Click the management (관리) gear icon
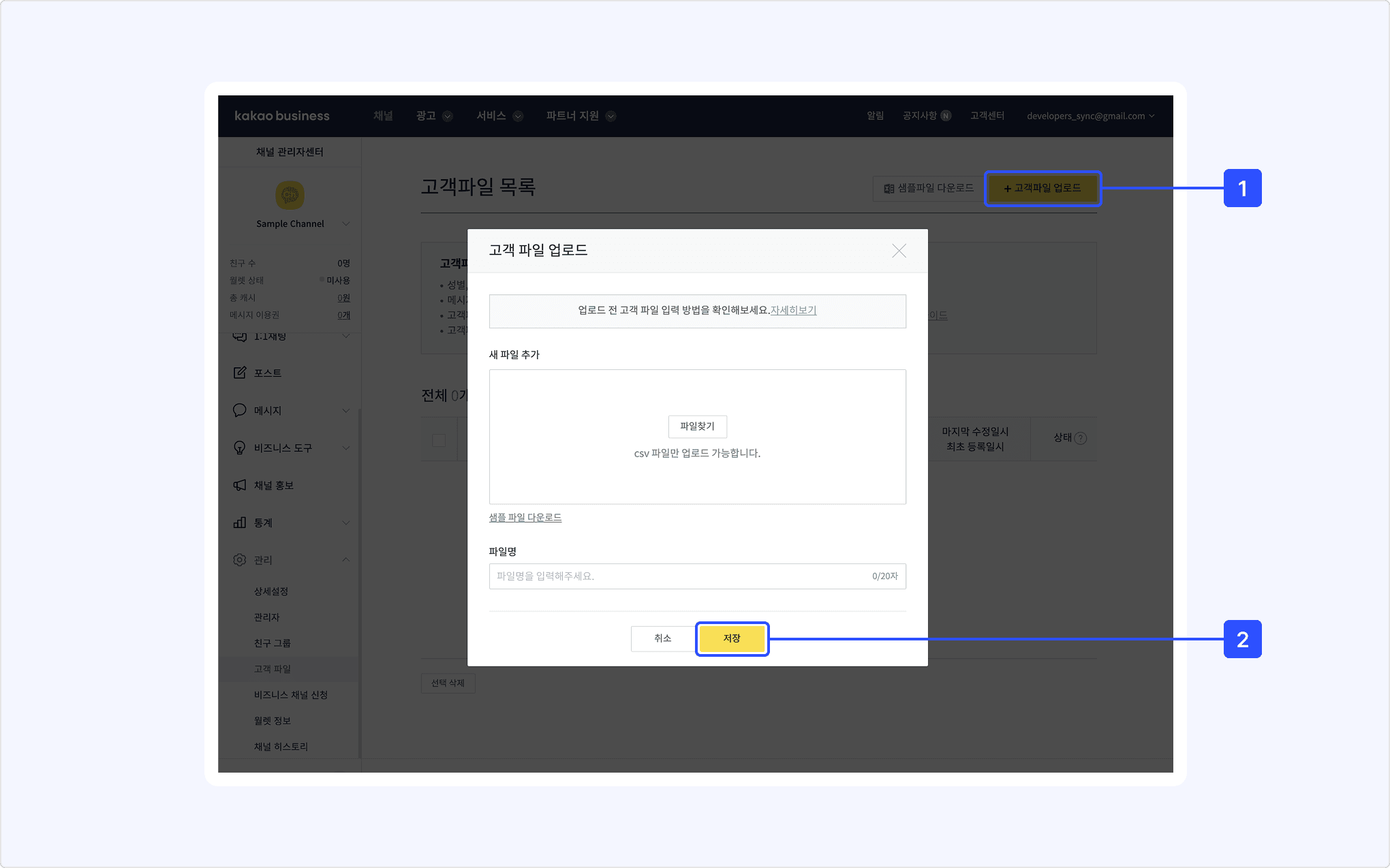Viewport: 1390px width, 868px height. coord(239,560)
